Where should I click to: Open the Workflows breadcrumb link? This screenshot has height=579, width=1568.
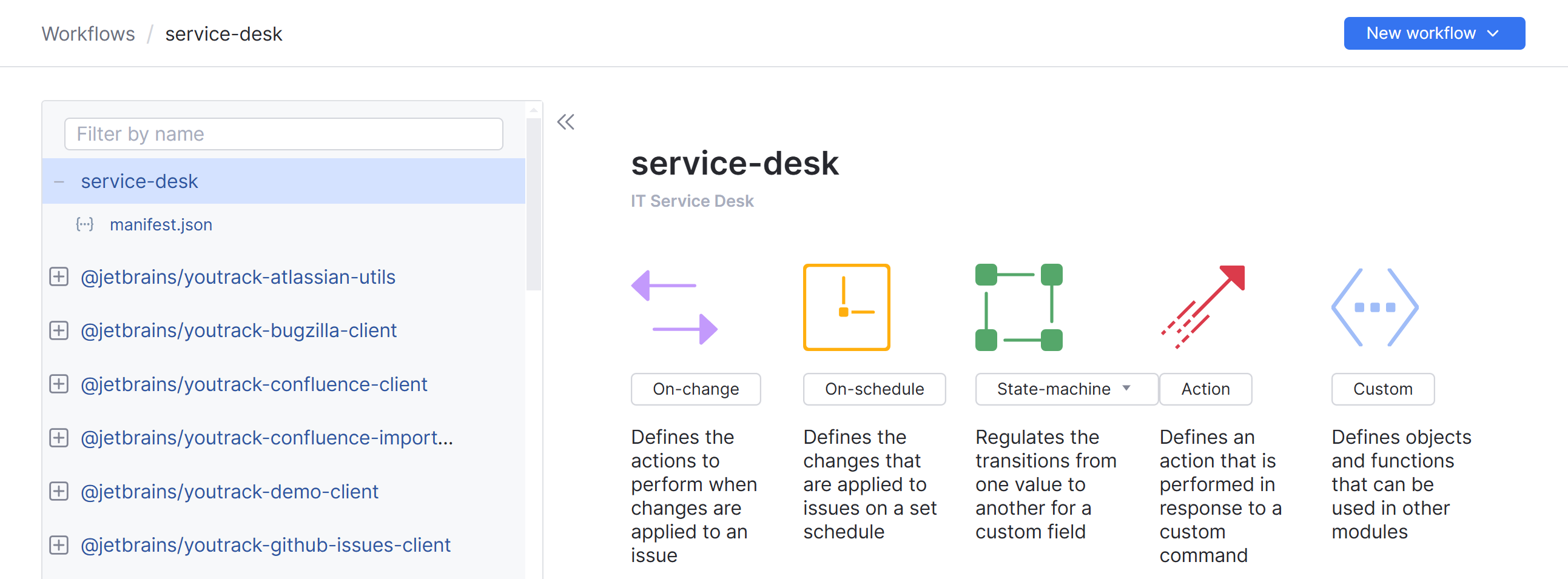click(x=88, y=33)
